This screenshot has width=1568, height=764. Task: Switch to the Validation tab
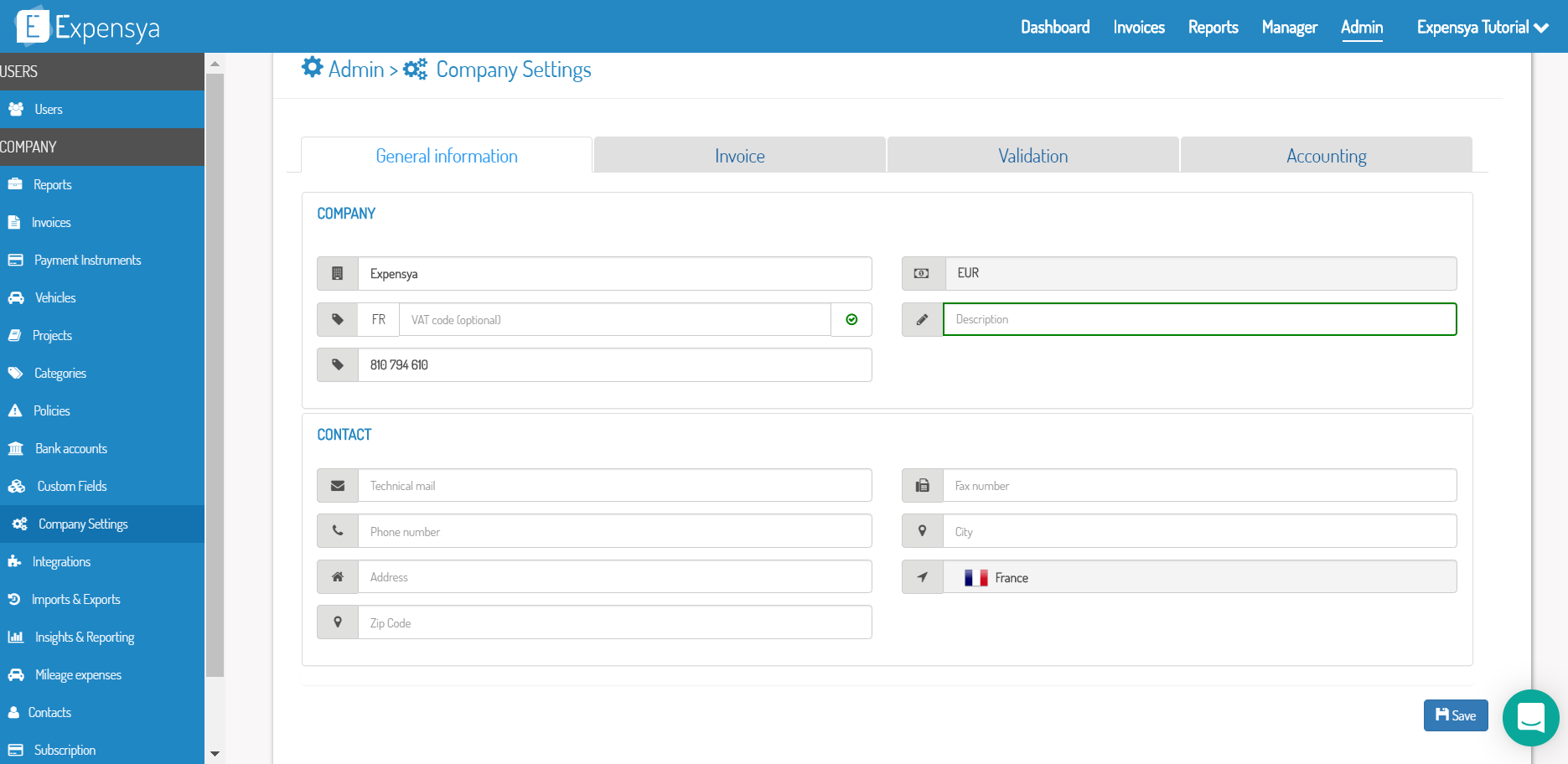(1033, 156)
